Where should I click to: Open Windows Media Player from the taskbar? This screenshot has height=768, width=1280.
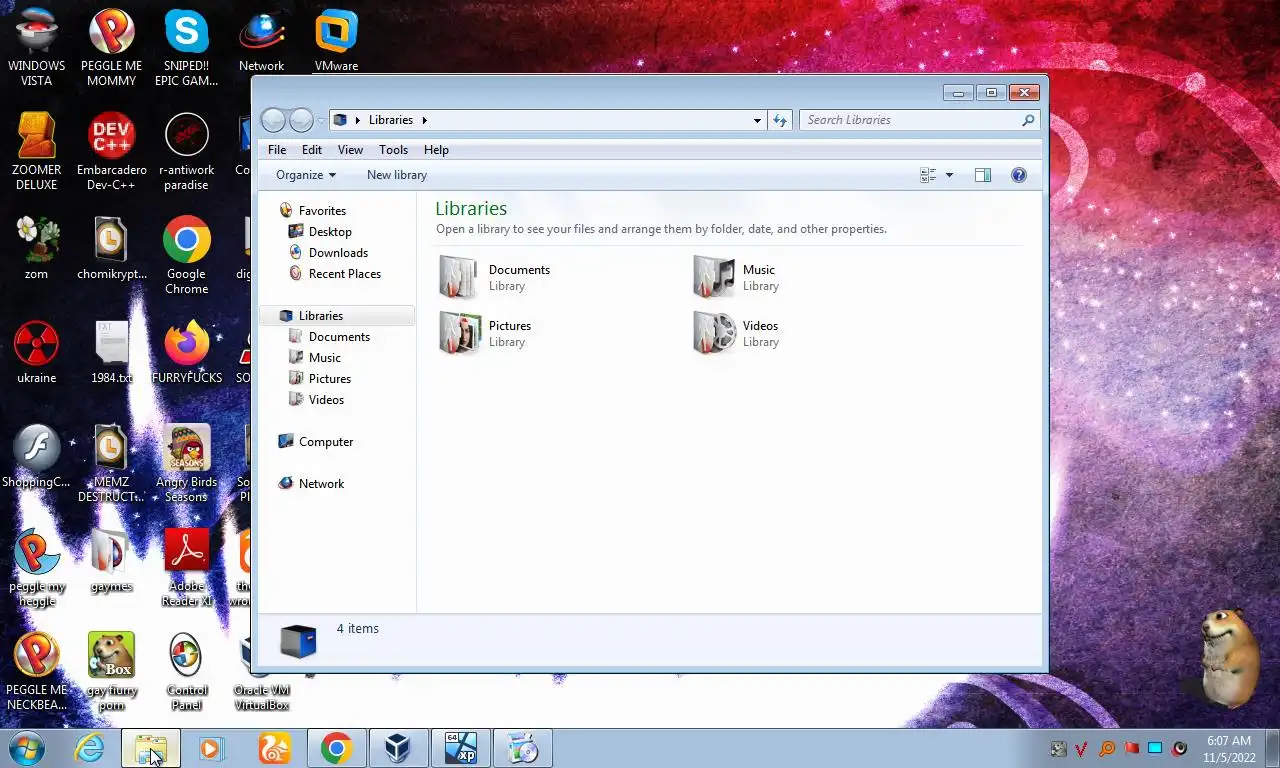[212, 748]
